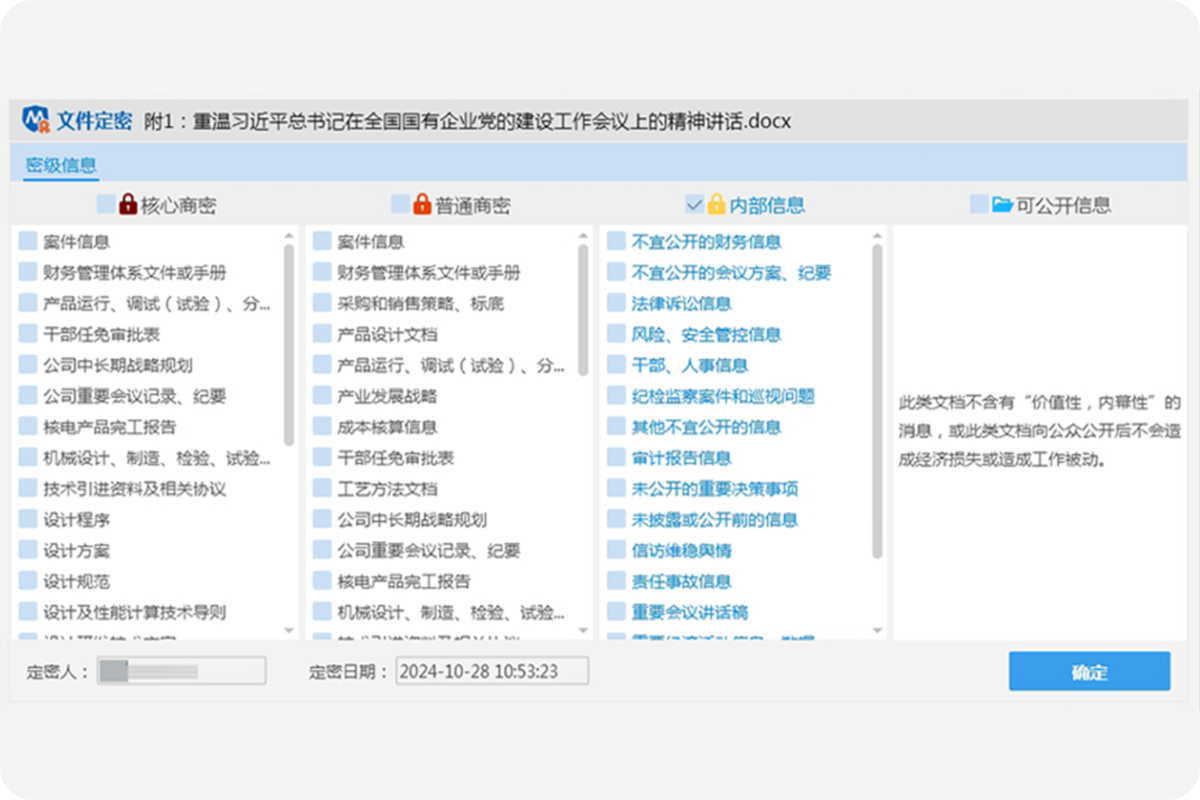The width and height of the screenshot is (1200, 800).
Task: Select 不宜公开的财务信息 checkbox in 内部信息 list
Action: pyautogui.click(x=616, y=242)
